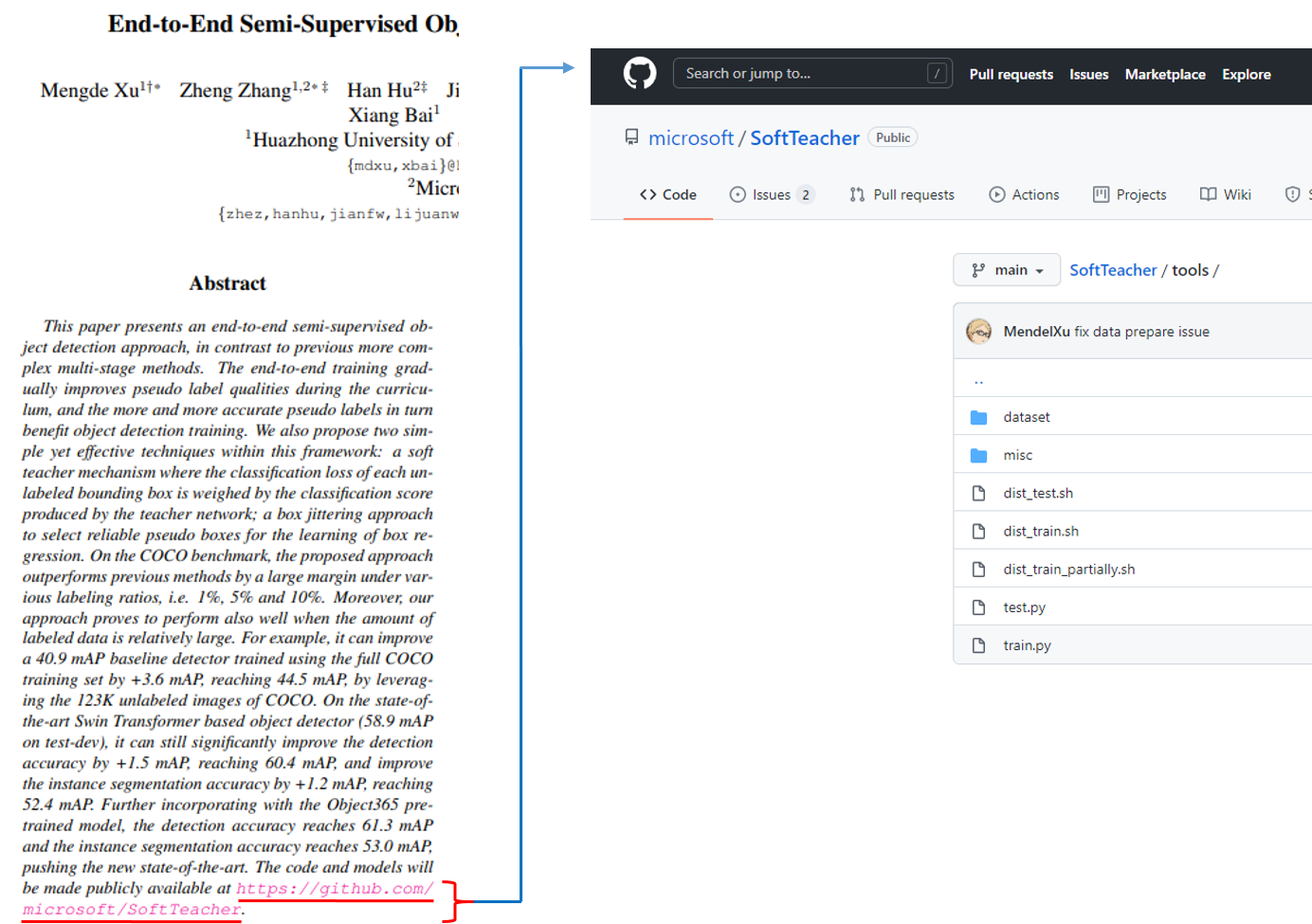Switch to the Wiki tab

[x=1226, y=194]
